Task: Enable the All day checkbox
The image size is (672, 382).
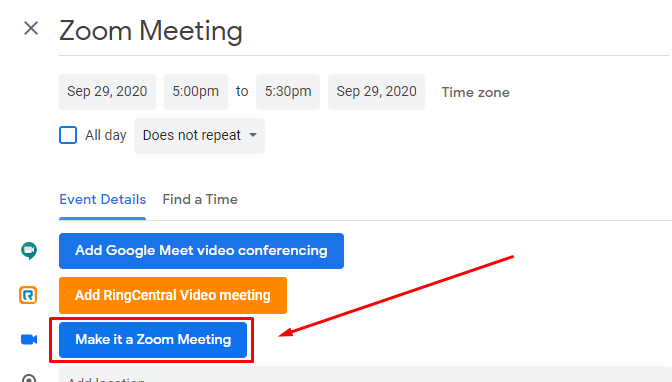Action: [x=68, y=135]
